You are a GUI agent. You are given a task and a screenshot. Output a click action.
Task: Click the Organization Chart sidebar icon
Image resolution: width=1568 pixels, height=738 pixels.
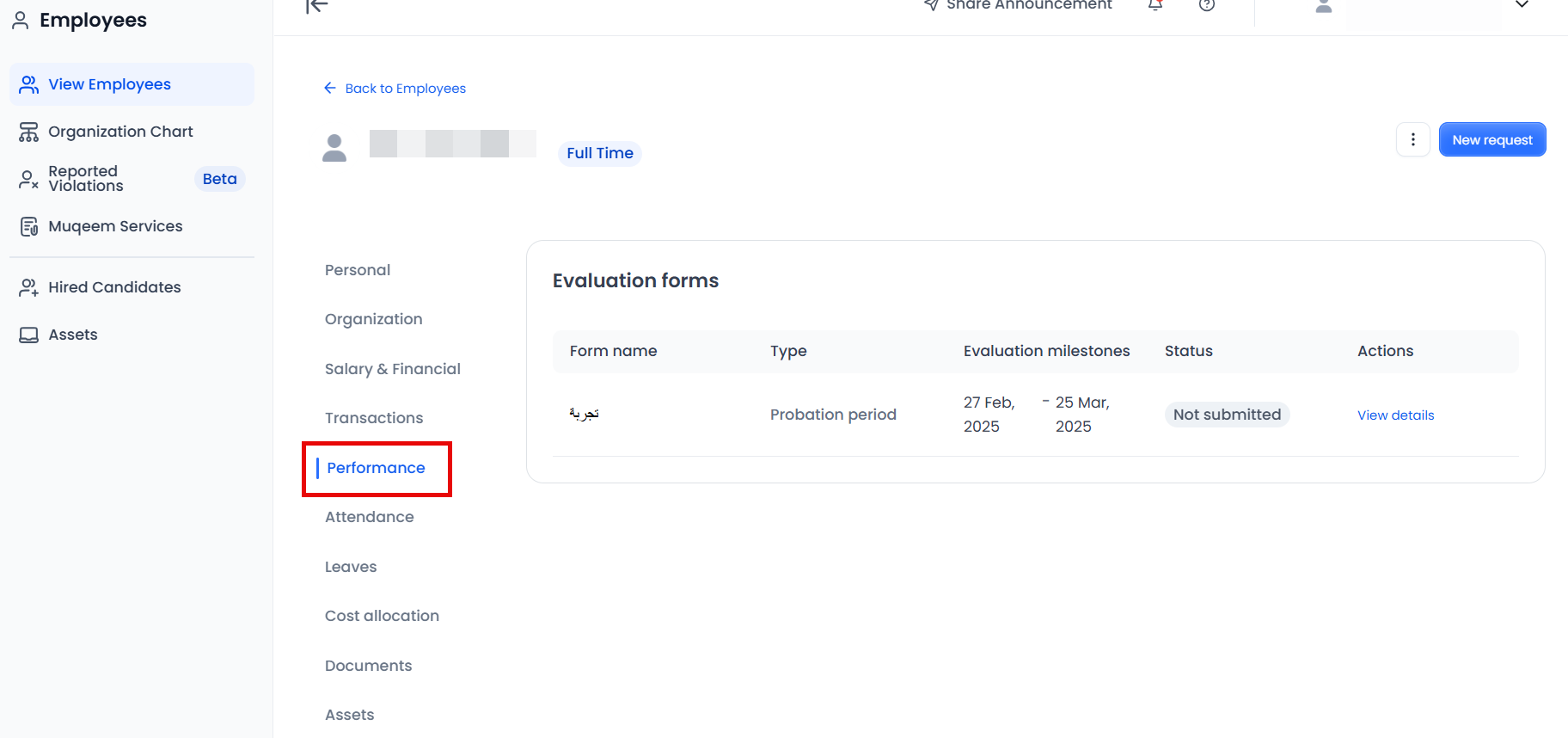[x=29, y=132]
